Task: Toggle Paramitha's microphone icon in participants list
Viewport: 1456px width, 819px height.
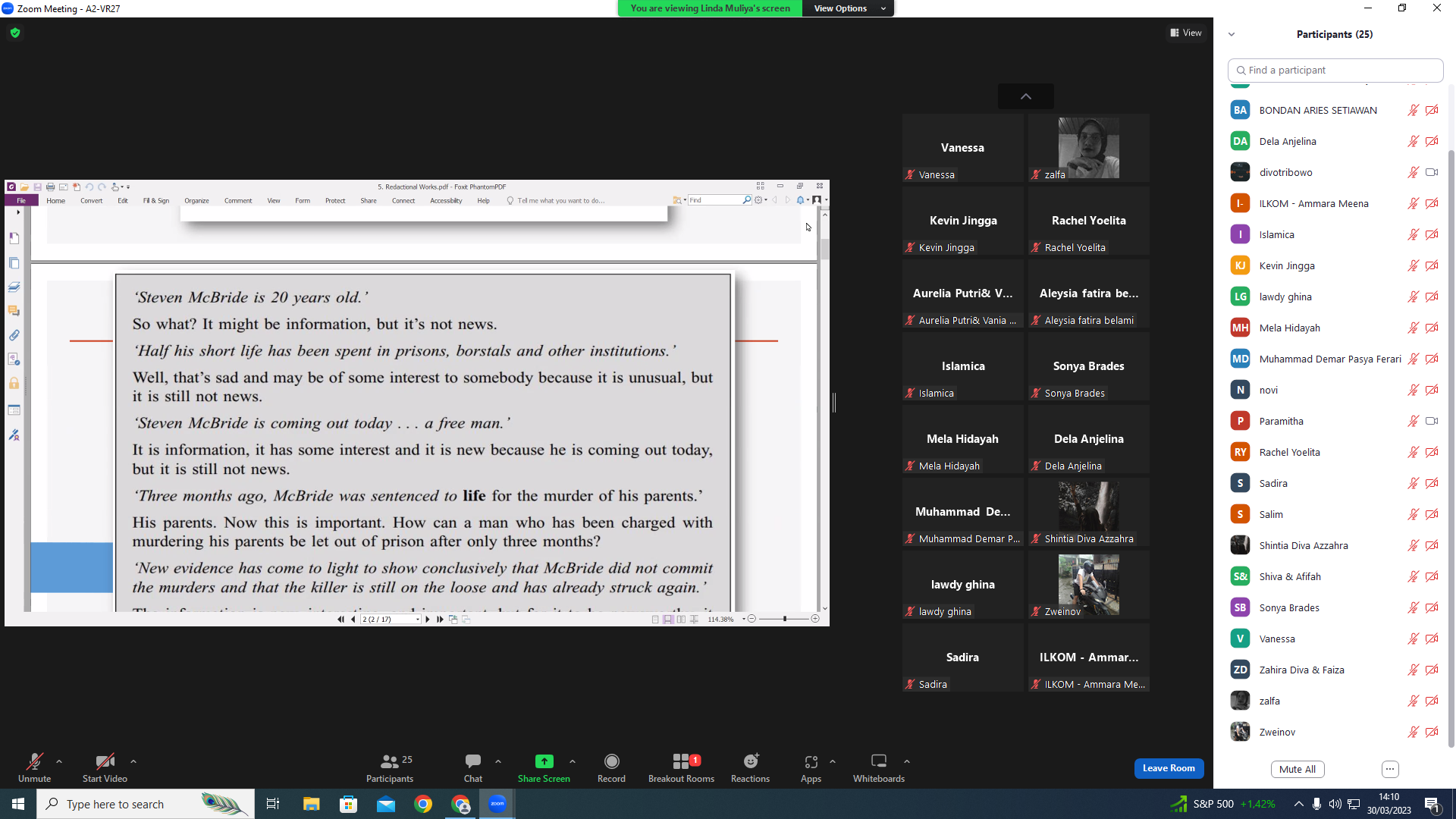Action: [1414, 421]
